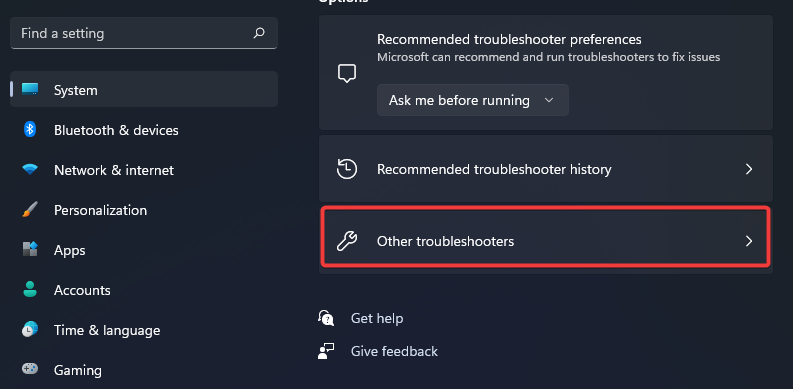Click the Accounts person icon
Screen dimensions: 793x389
[x=30, y=289]
